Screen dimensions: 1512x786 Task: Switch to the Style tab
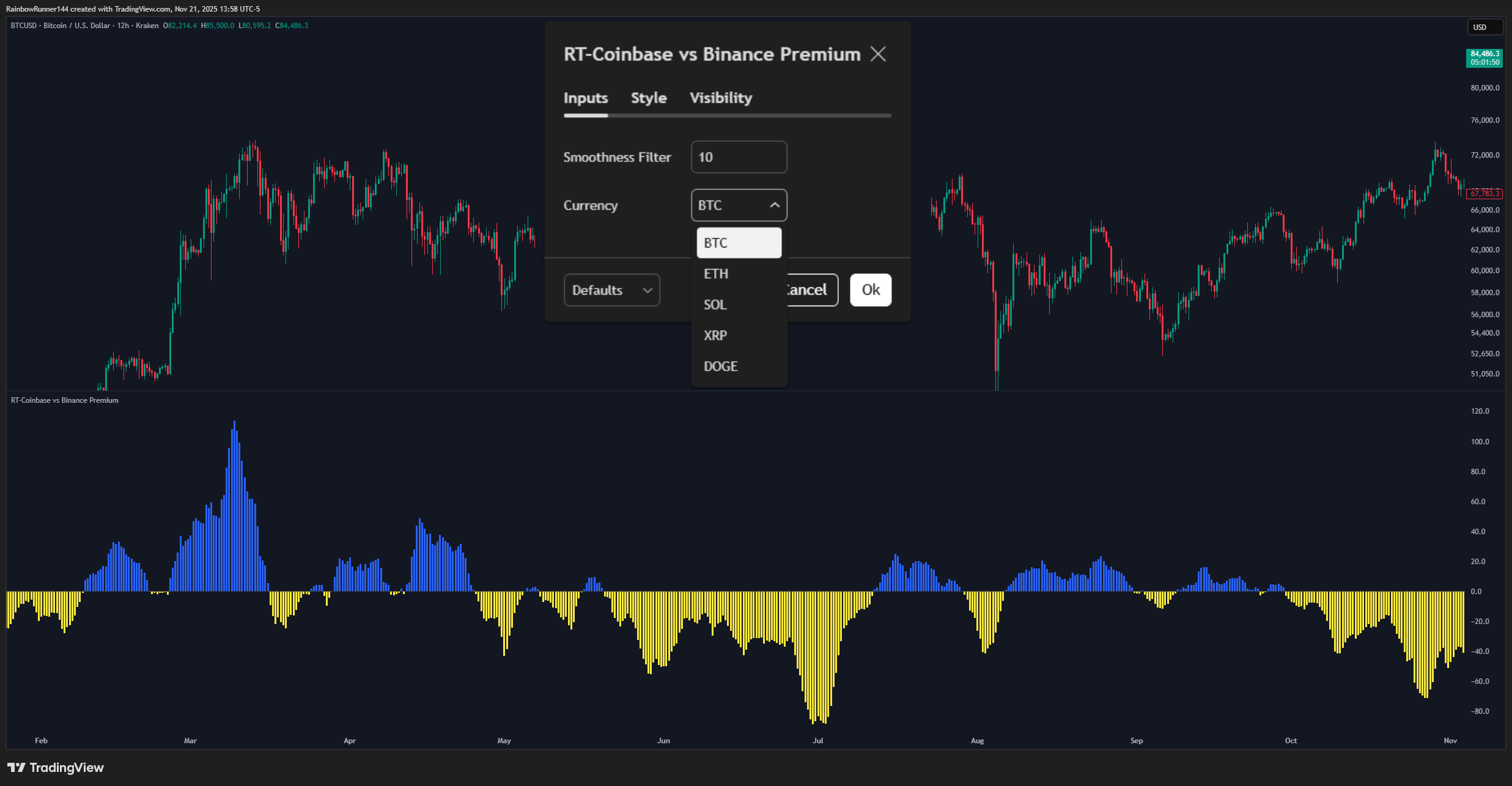click(x=649, y=98)
